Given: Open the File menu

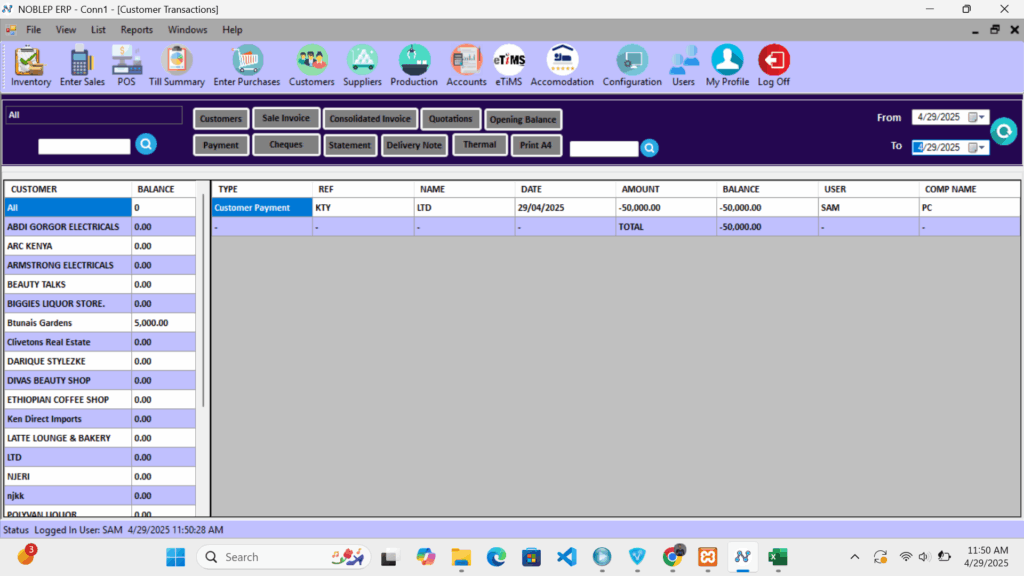Looking at the screenshot, I should pos(33,30).
